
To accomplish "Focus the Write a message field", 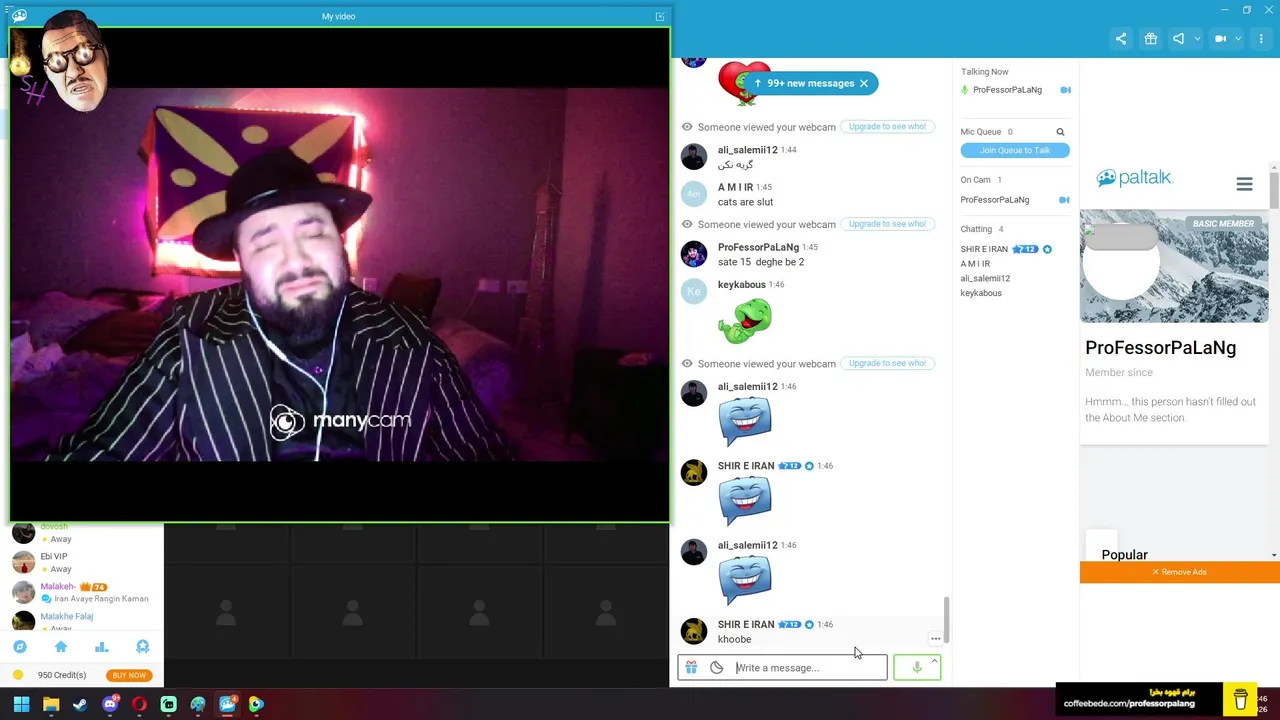I will 808,668.
